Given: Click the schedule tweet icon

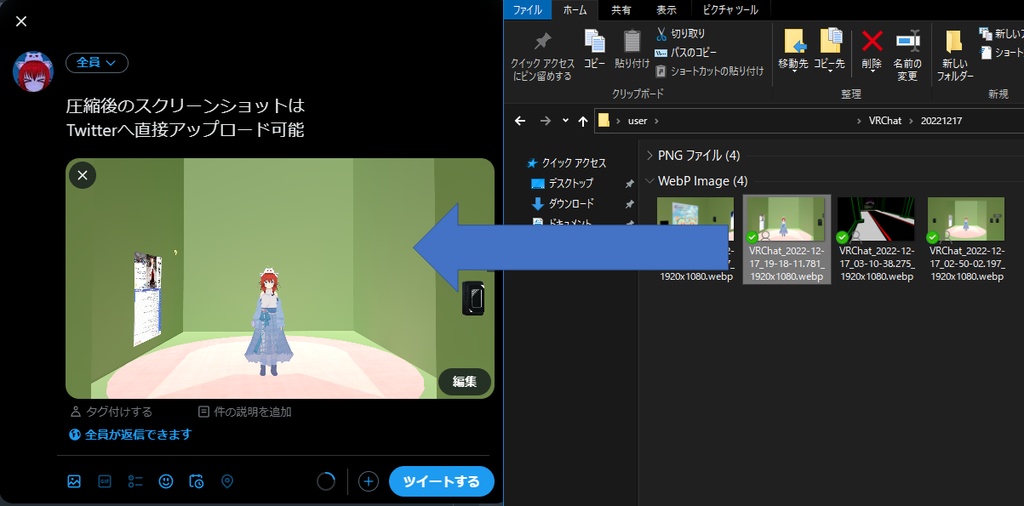Looking at the screenshot, I should coord(197,481).
